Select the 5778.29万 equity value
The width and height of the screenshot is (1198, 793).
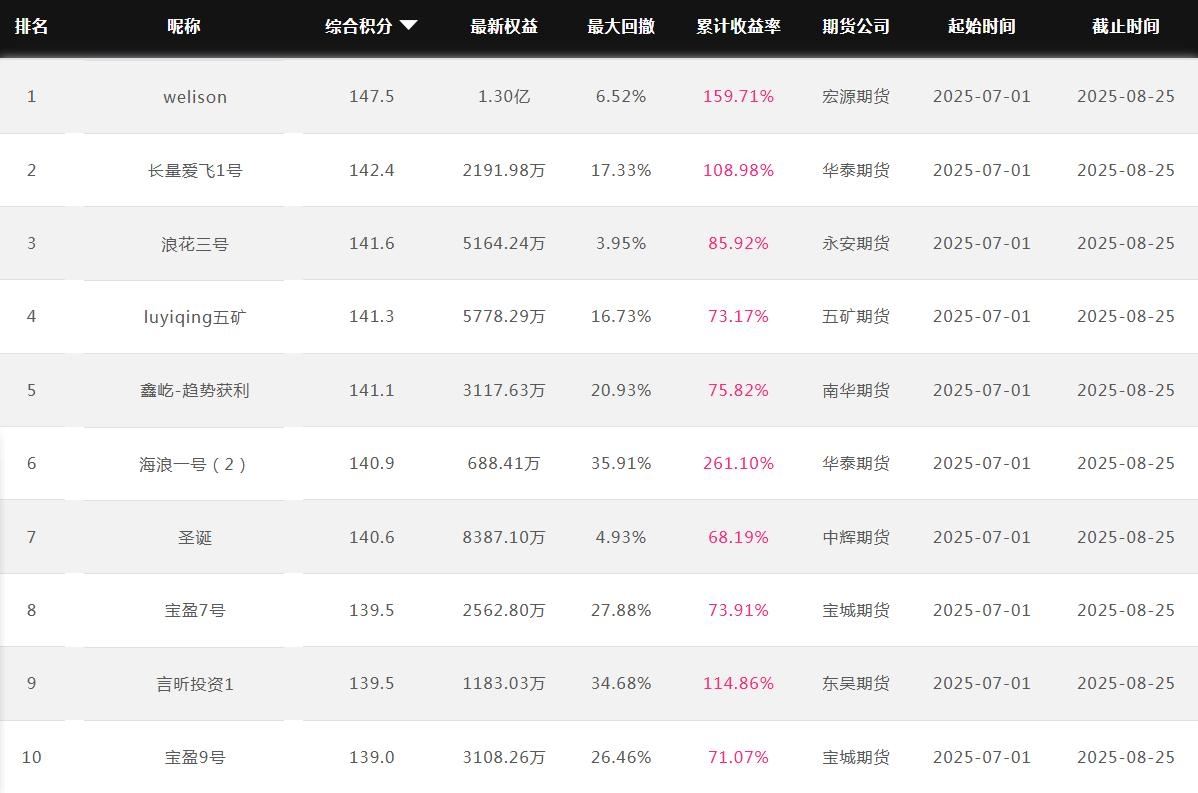click(503, 316)
